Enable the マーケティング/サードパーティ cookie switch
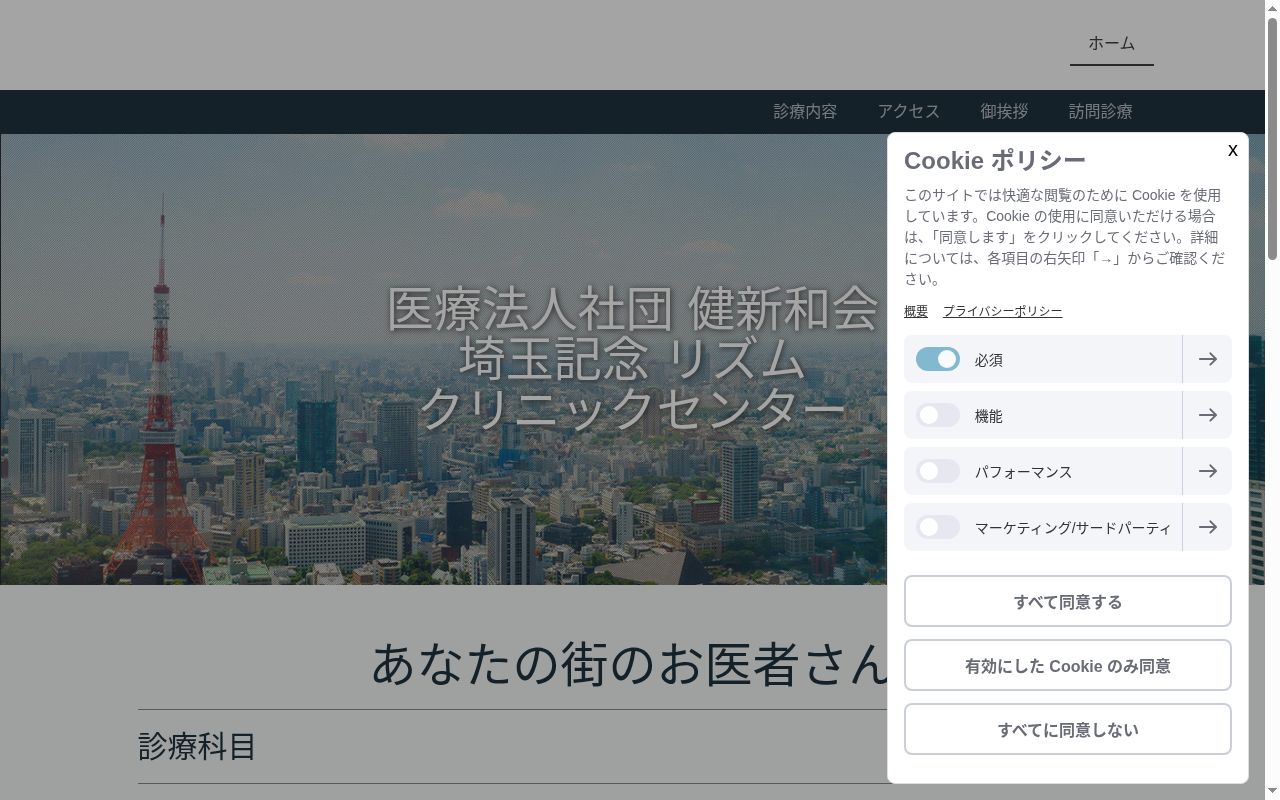The width and height of the screenshot is (1280, 800). point(938,527)
